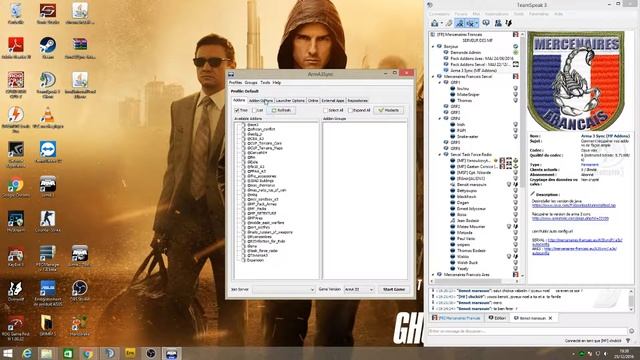Switch to the Repositories tab
Image resolution: width=640 pixels, height=360 pixels.
[358, 100]
